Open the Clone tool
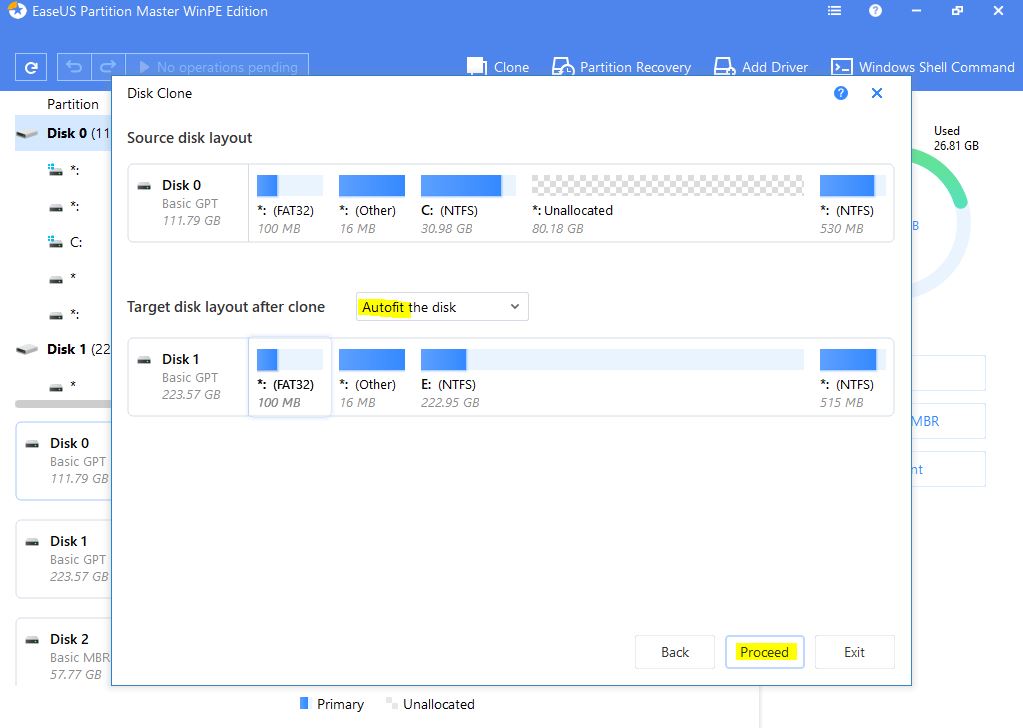Image resolution: width=1023 pixels, height=728 pixels. (x=498, y=67)
